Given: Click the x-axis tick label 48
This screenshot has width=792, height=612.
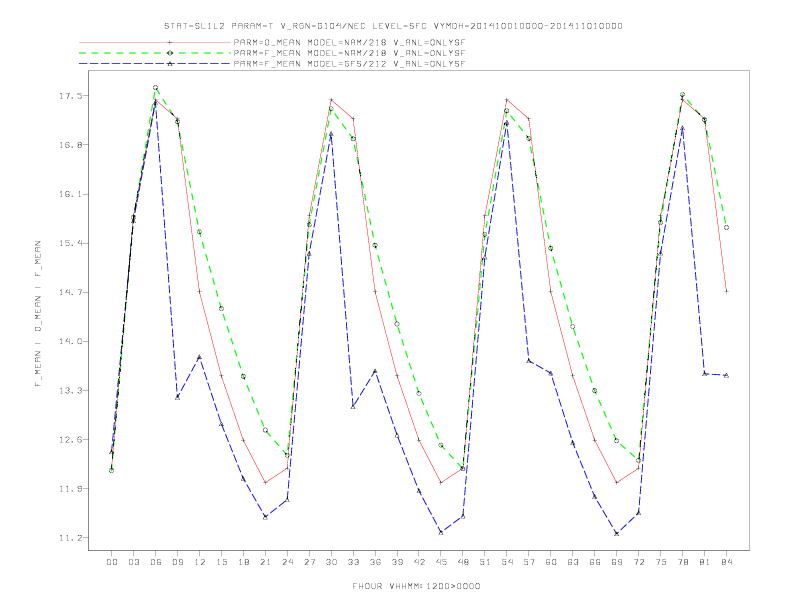Looking at the screenshot, I should click(x=463, y=562).
